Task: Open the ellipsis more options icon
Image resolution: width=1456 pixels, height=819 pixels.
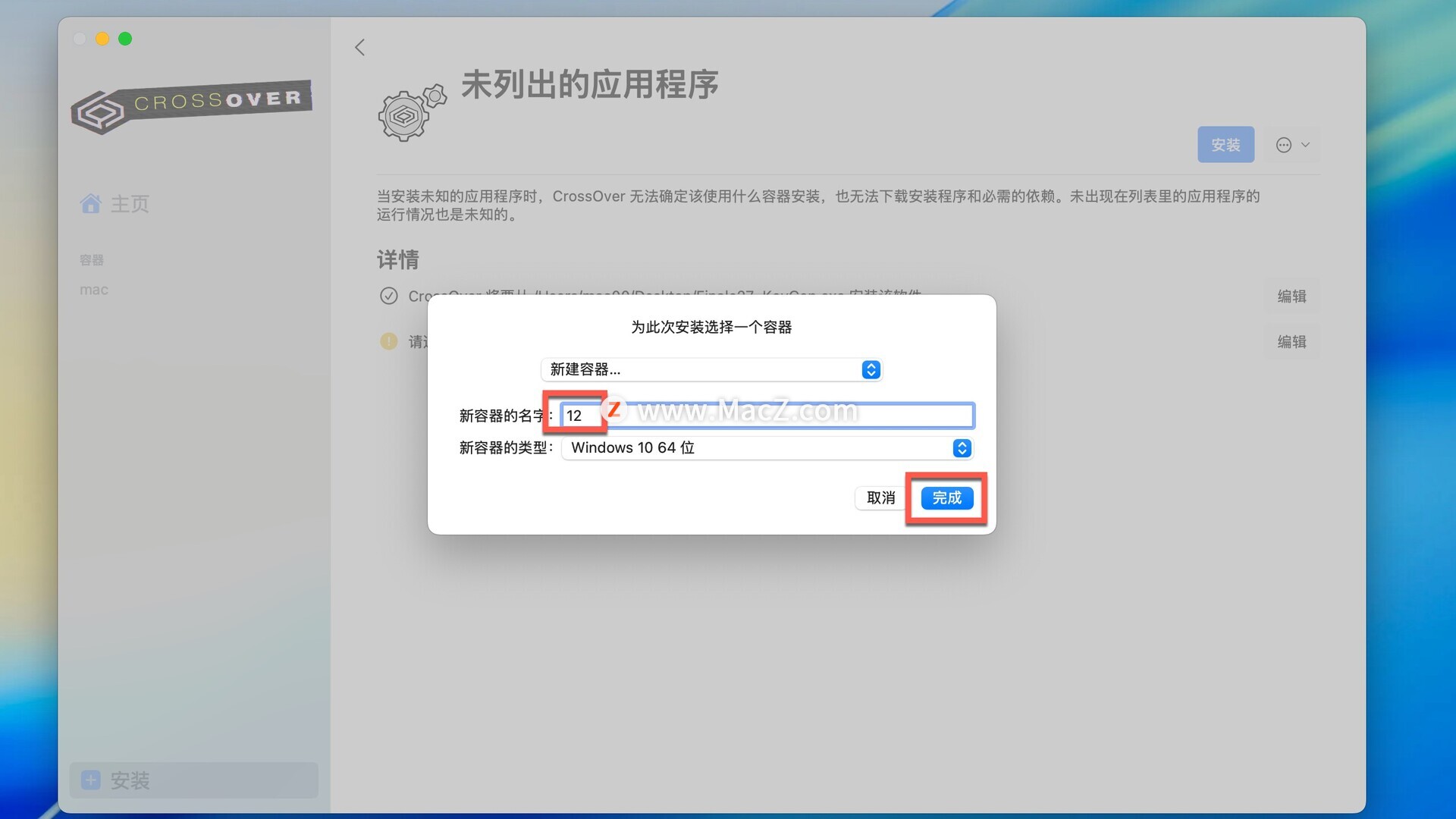Action: tap(1284, 145)
